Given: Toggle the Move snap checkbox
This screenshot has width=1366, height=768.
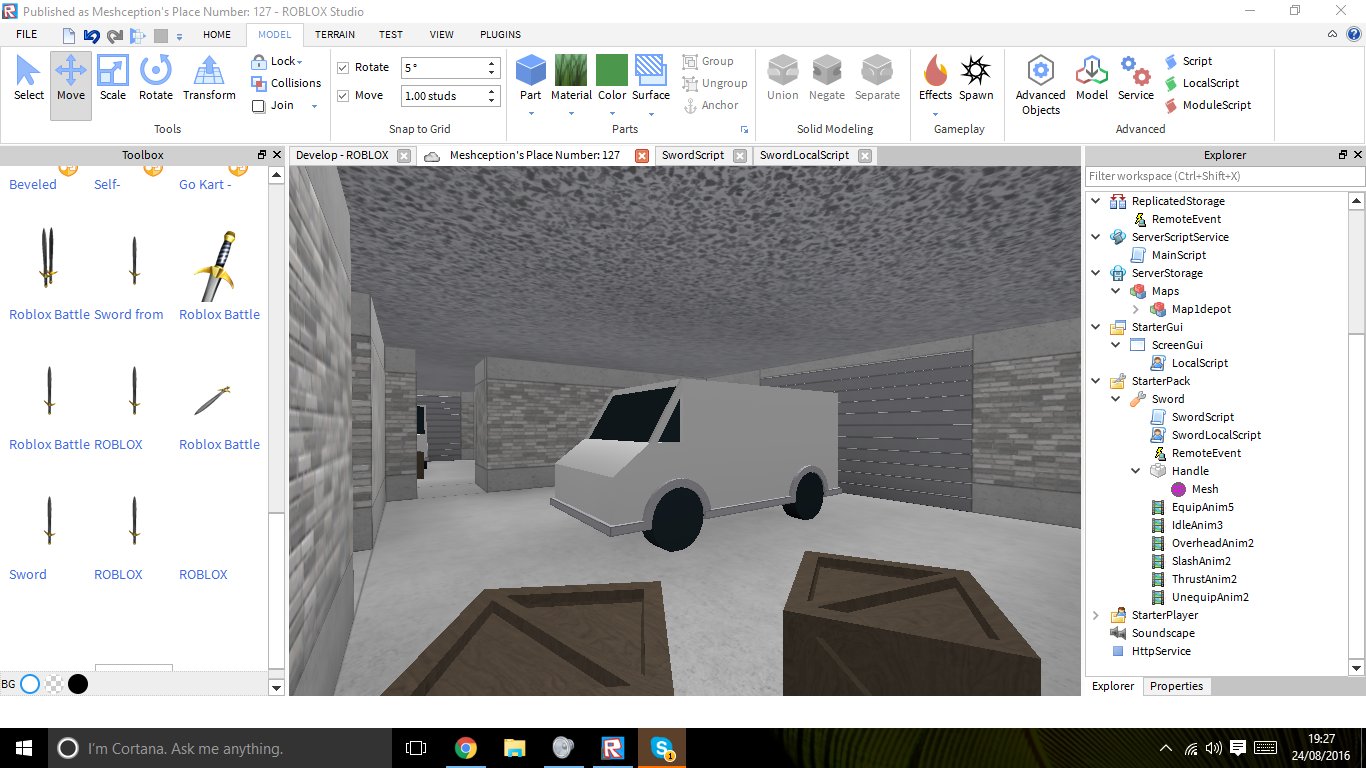Looking at the screenshot, I should pos(343,96).
